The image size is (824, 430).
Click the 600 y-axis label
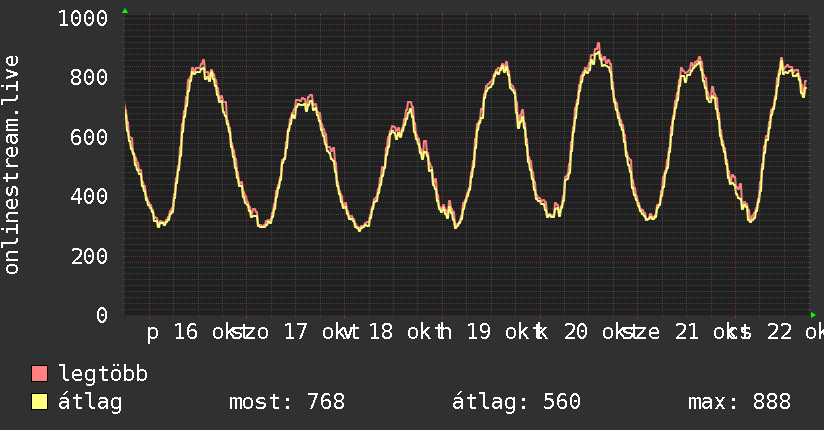[89, 137]
